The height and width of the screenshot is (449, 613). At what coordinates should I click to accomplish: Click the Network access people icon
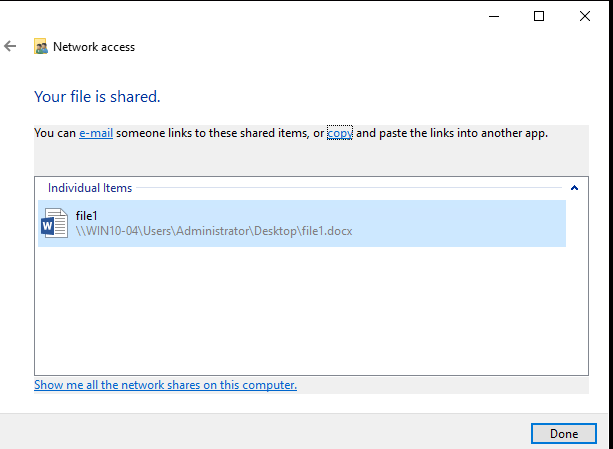tap(41, 47)
